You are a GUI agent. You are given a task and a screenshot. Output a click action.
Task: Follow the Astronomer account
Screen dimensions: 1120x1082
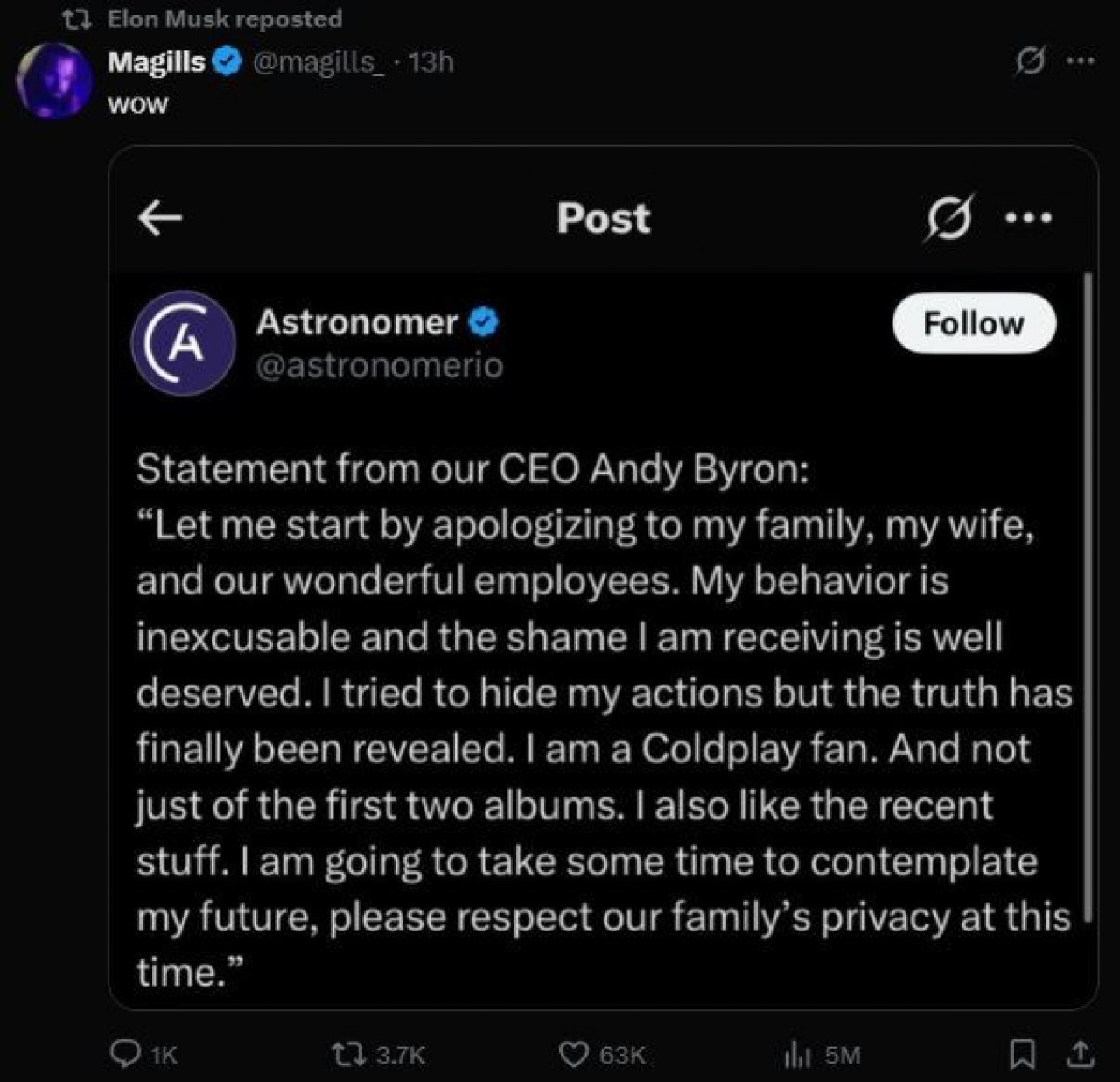click(x=973, y=324)
